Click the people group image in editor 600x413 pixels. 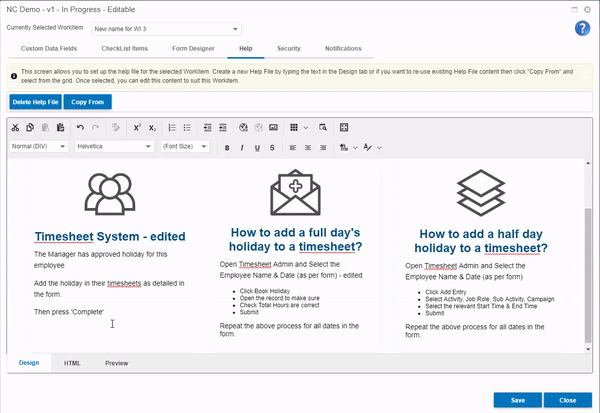point(110,194)
